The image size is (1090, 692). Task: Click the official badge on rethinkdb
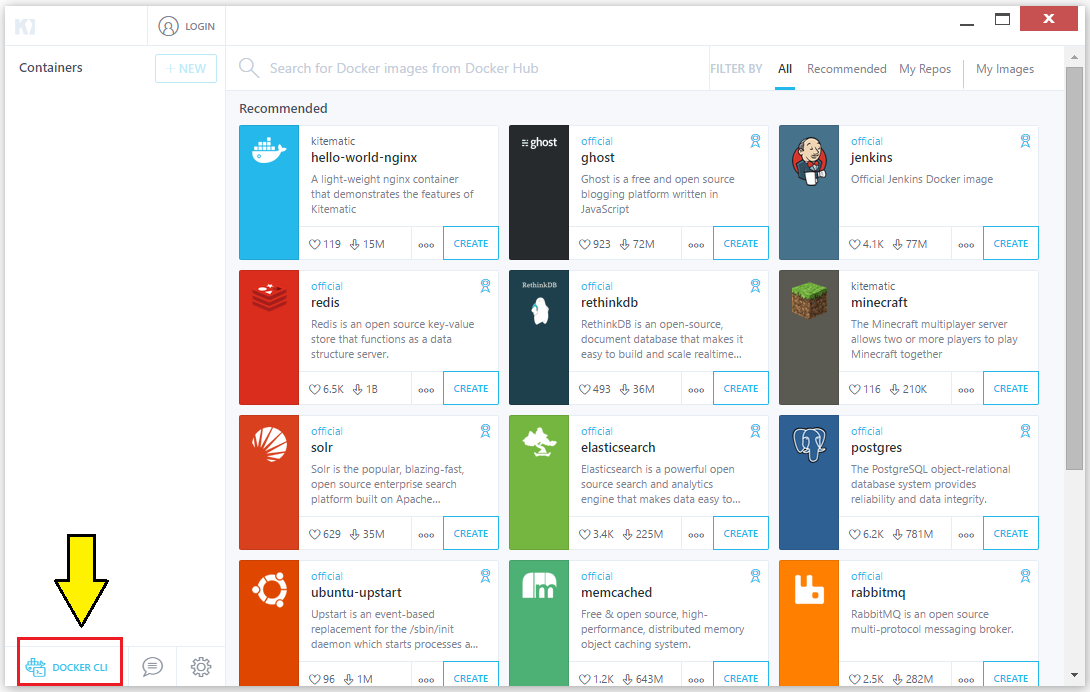pos(756,286)
